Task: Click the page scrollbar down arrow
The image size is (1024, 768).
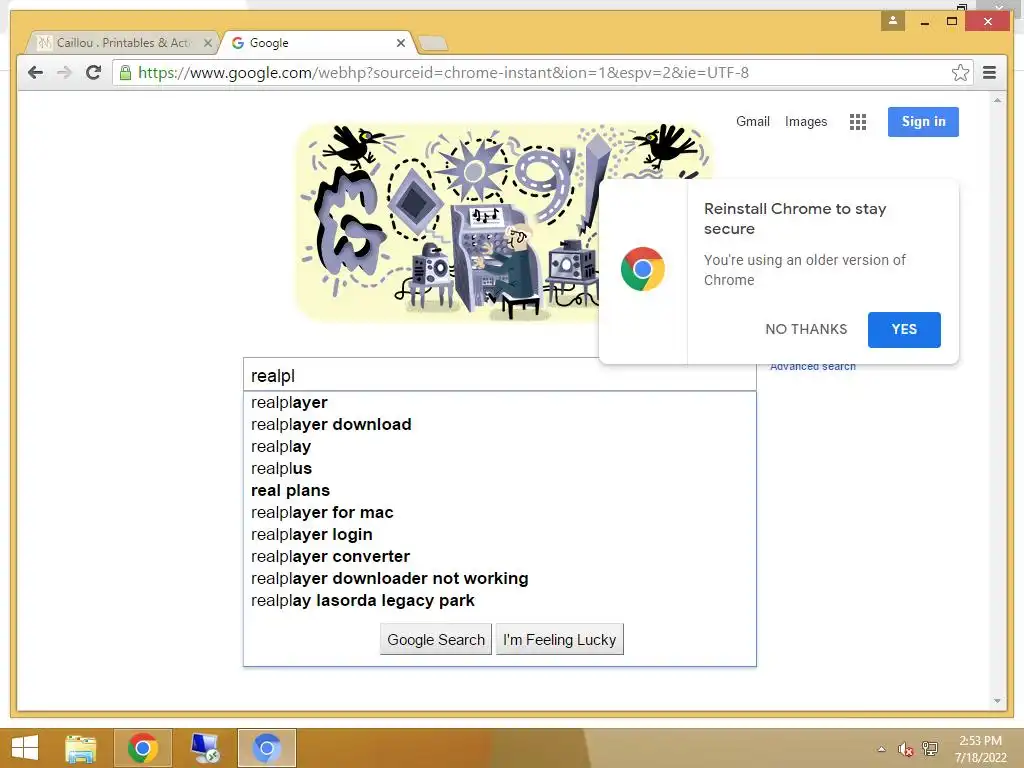Action: [997, 701]
